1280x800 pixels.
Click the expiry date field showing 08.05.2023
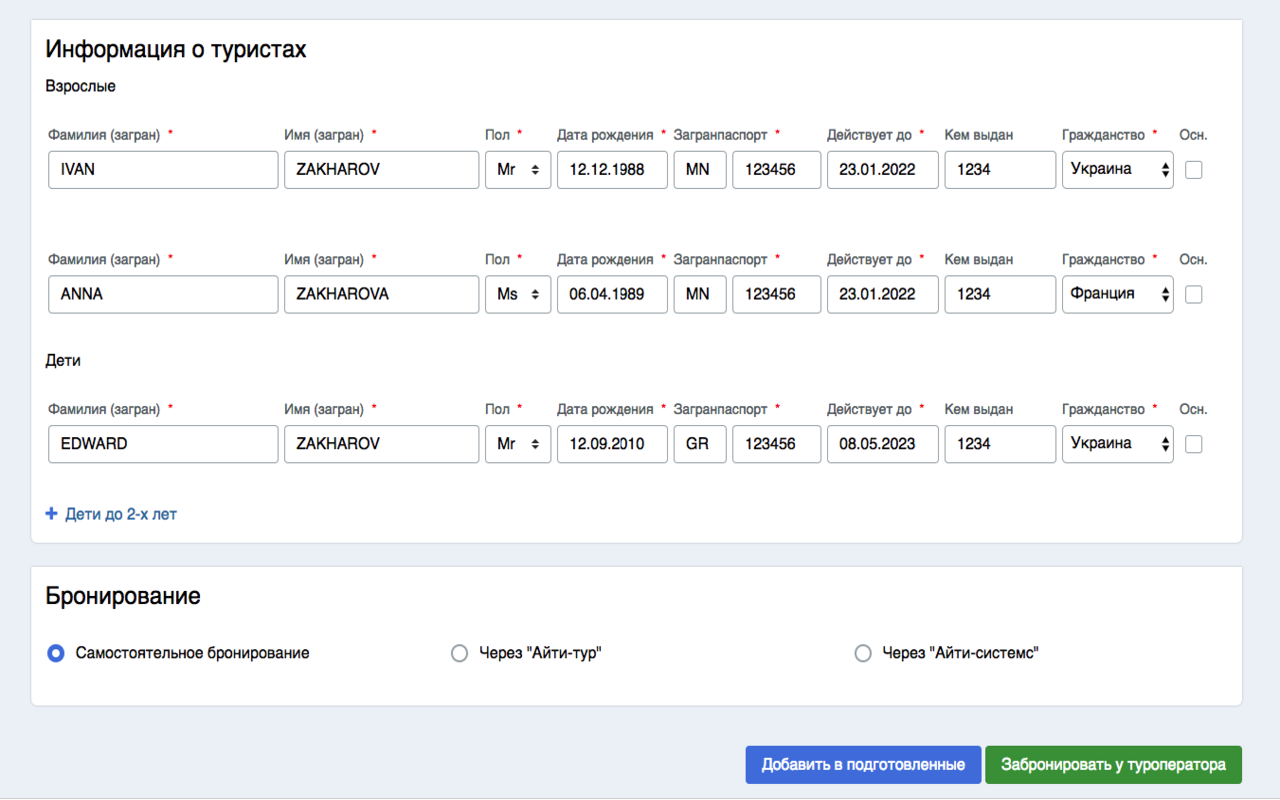pos(883,444)
